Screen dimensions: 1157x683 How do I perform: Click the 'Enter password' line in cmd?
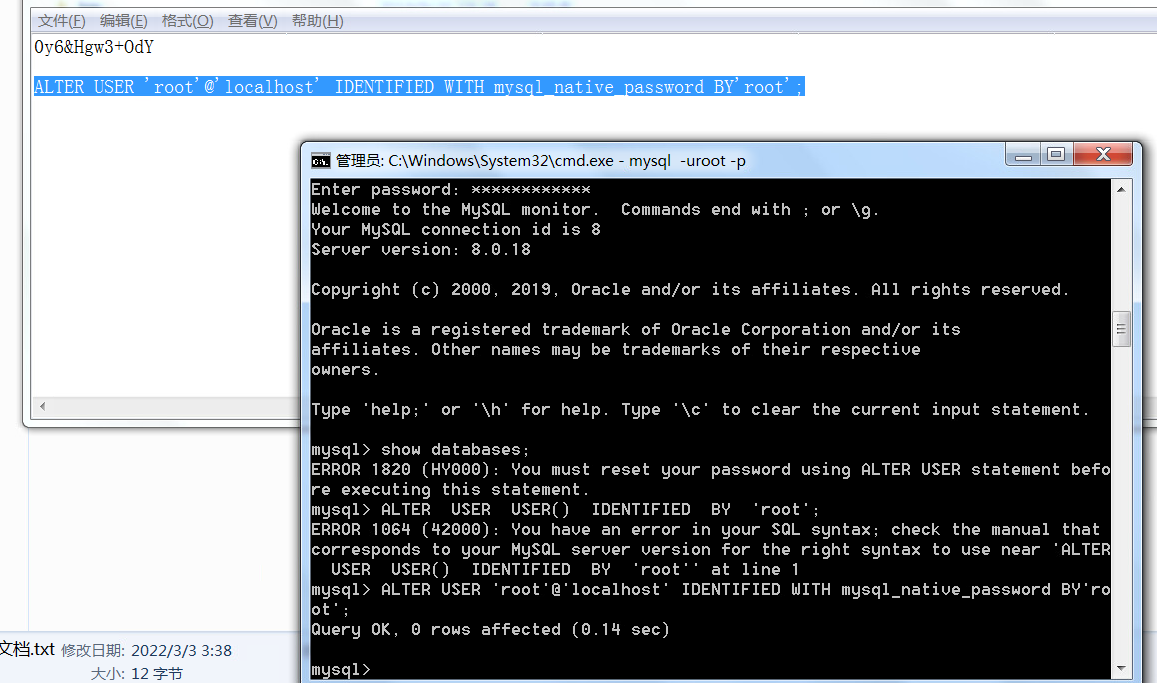point(450,190)
